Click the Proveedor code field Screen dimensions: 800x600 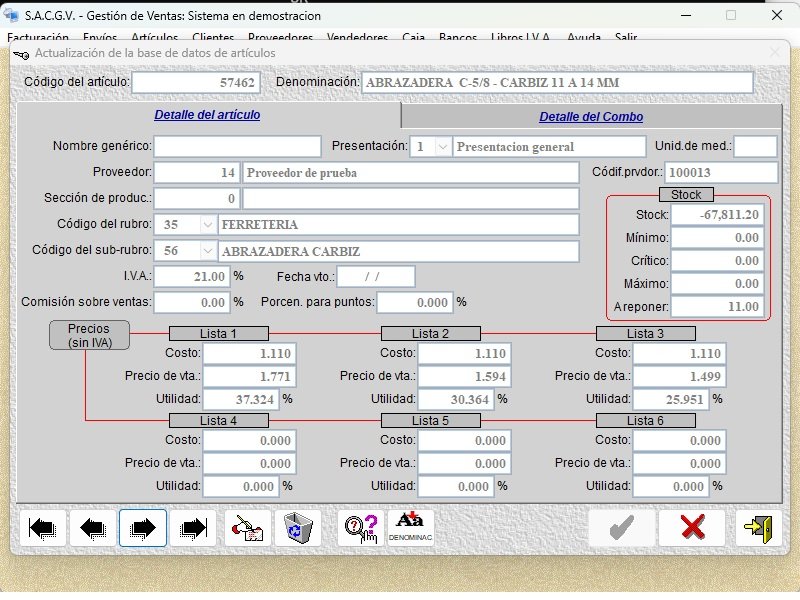click(x=196, y=172)
